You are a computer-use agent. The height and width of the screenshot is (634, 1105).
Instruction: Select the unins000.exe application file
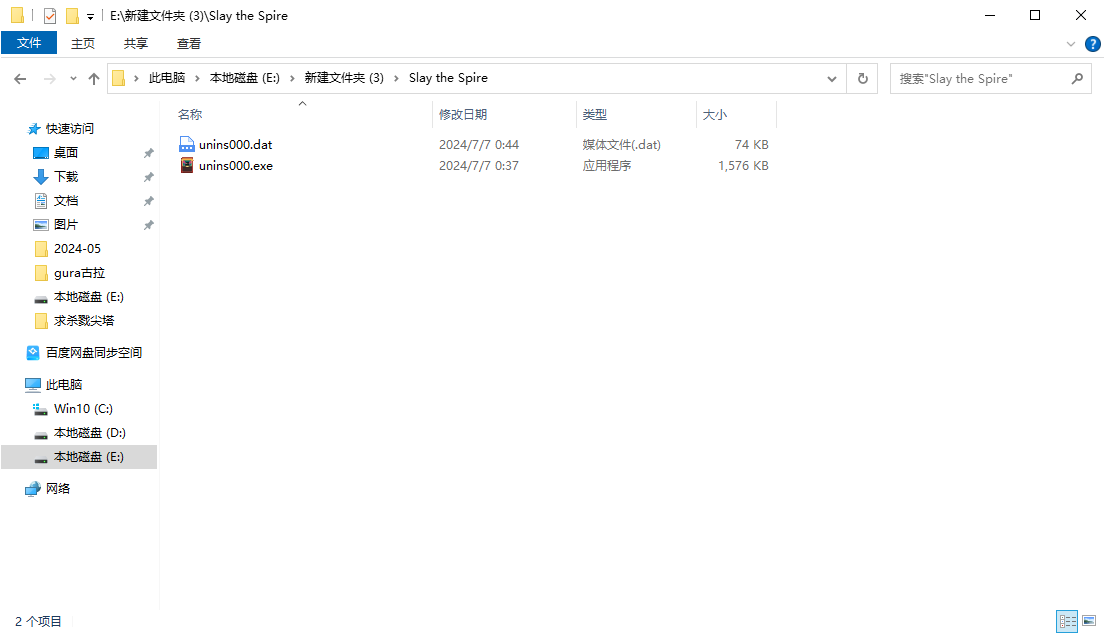coord(235,166)
